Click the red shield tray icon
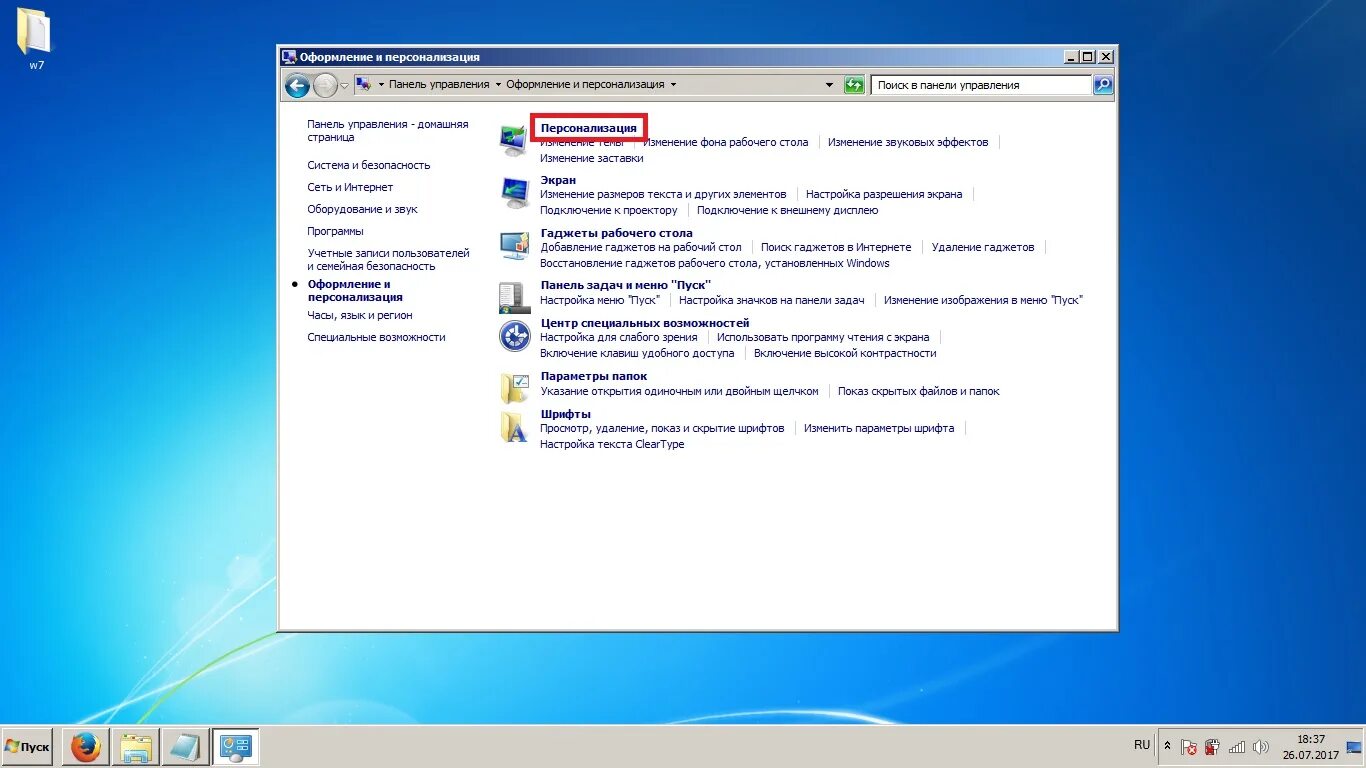 click(1213, 747)
